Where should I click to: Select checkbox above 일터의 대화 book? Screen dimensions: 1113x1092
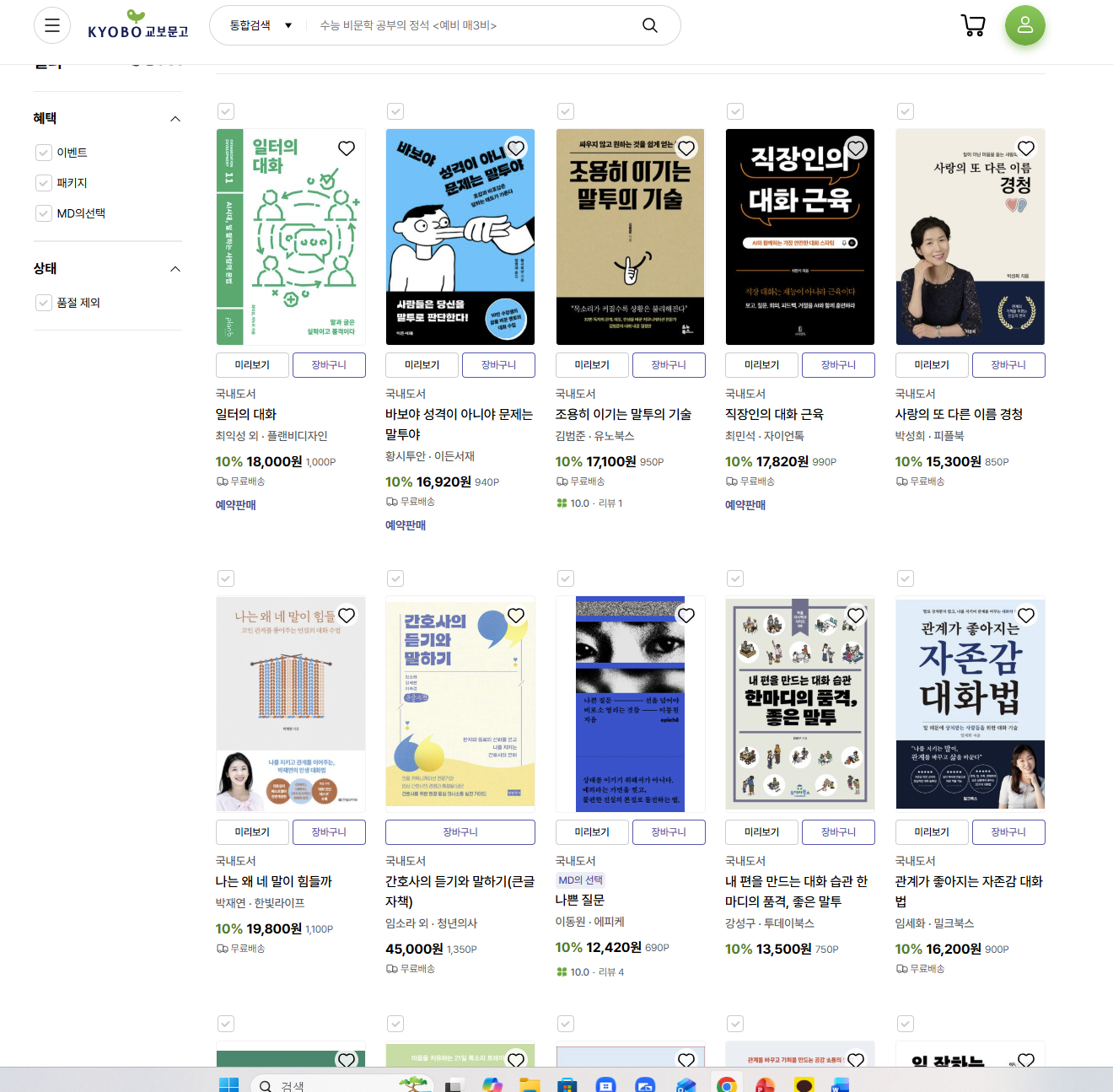(226, 111)
